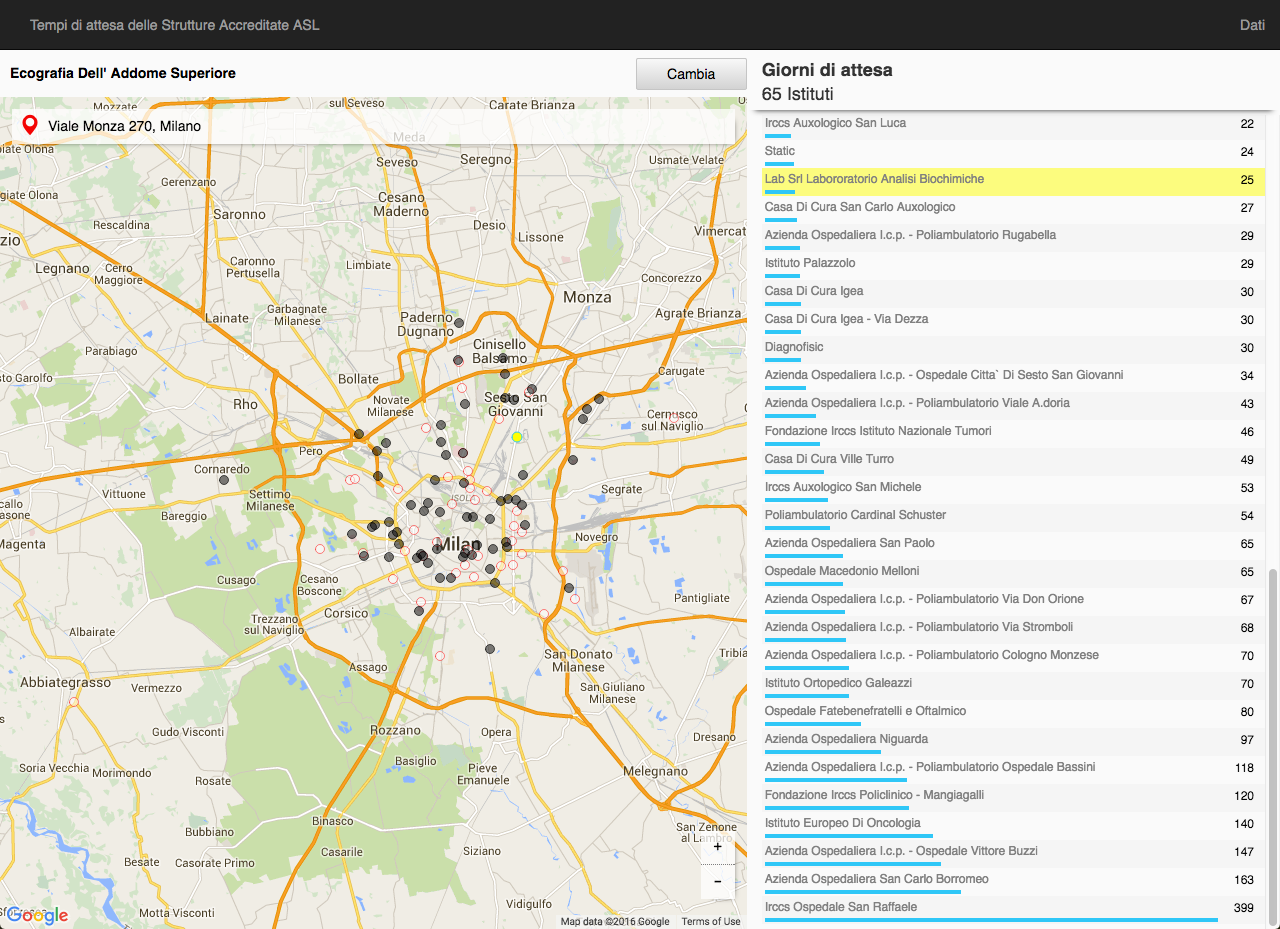This screenshot has width=1280, height=929.
Task: Select Fondazione Irccs Istituto Nazionale Tumori
Action: pos(1015,433)
